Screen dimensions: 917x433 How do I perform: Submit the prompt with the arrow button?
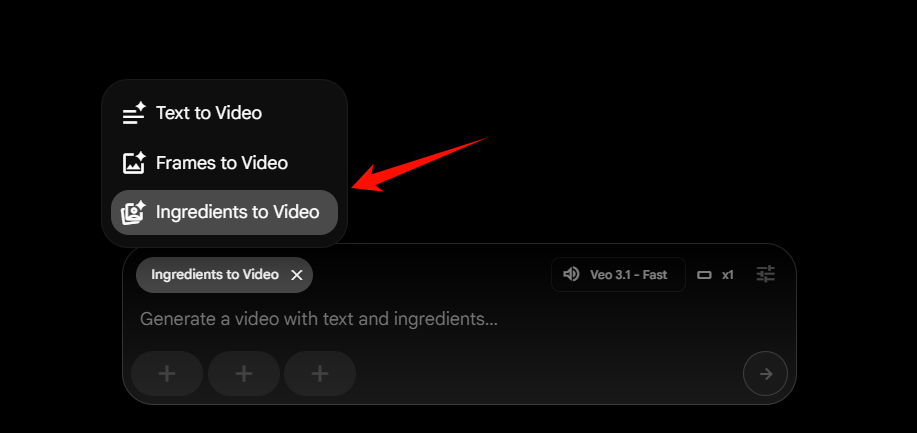coord(766,373)
